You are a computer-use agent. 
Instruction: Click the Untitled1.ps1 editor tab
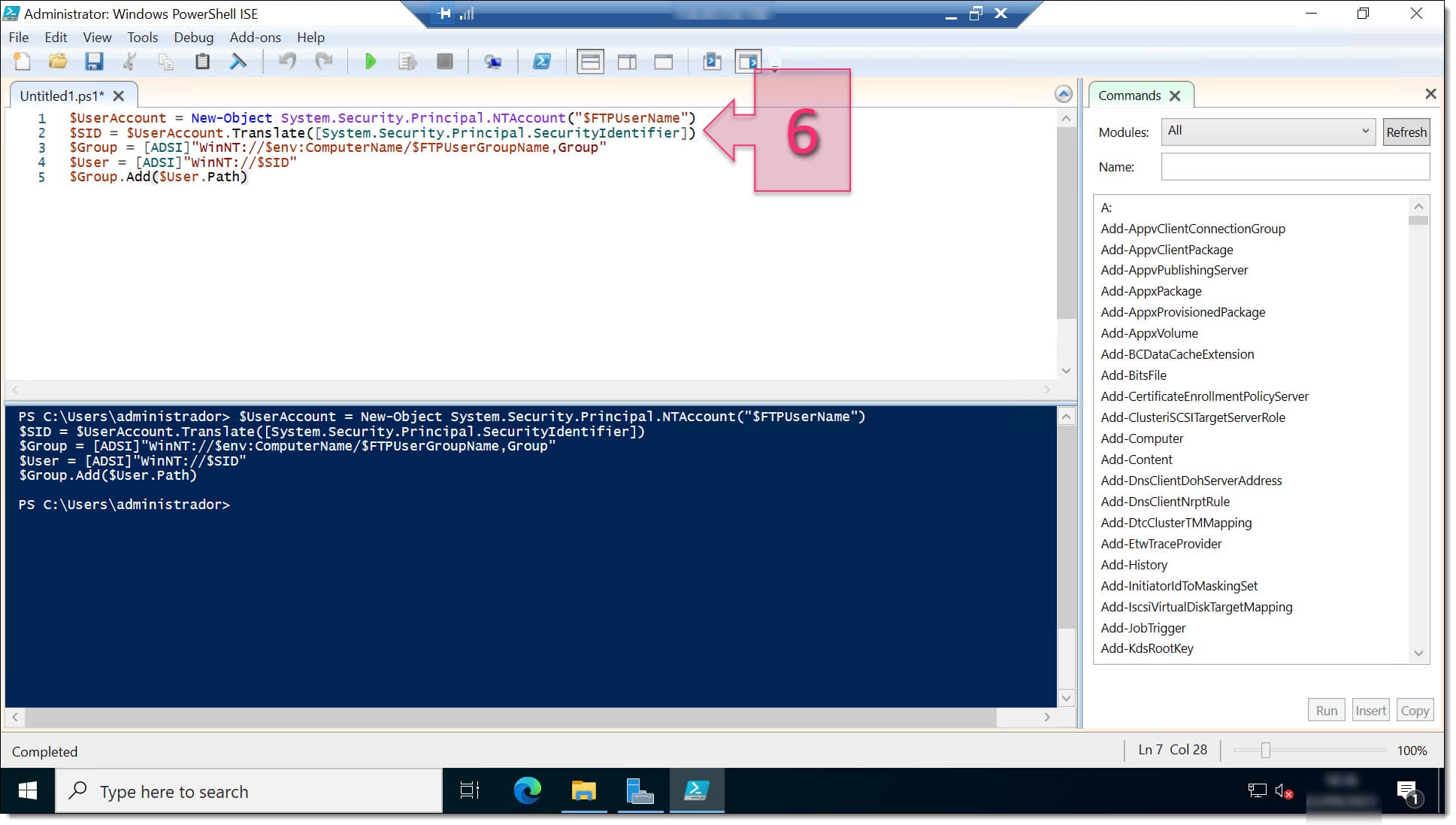click(x=63, y=95)
